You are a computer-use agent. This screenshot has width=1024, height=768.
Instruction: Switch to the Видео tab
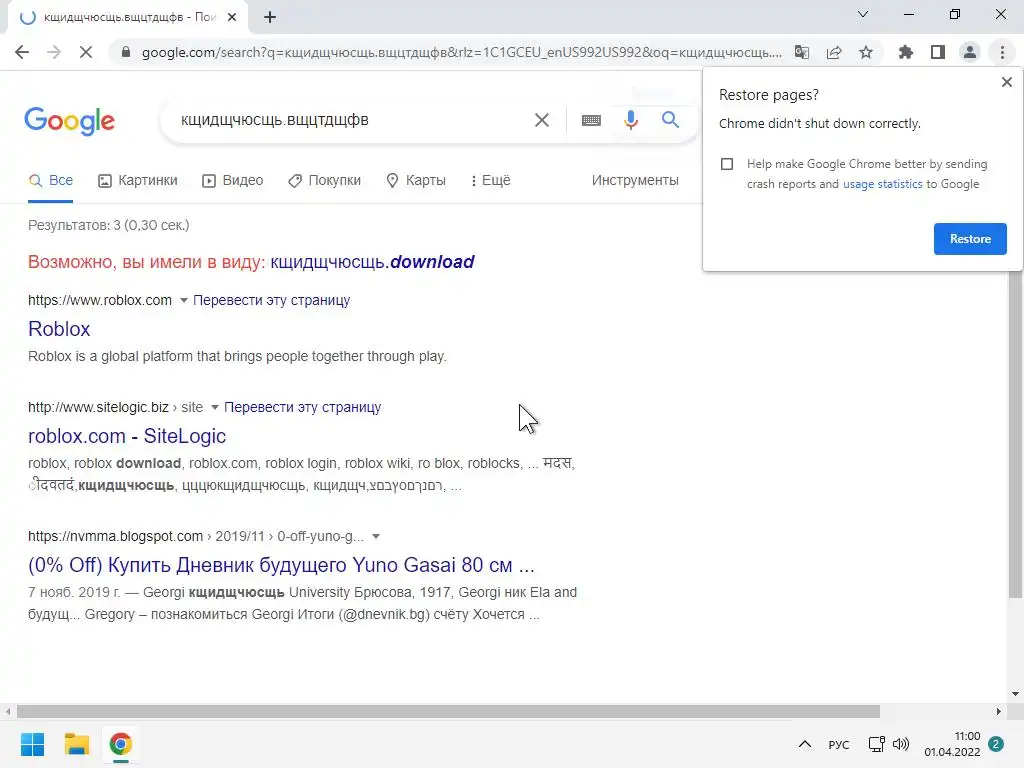pyautogui.click(x=232, y=180)
